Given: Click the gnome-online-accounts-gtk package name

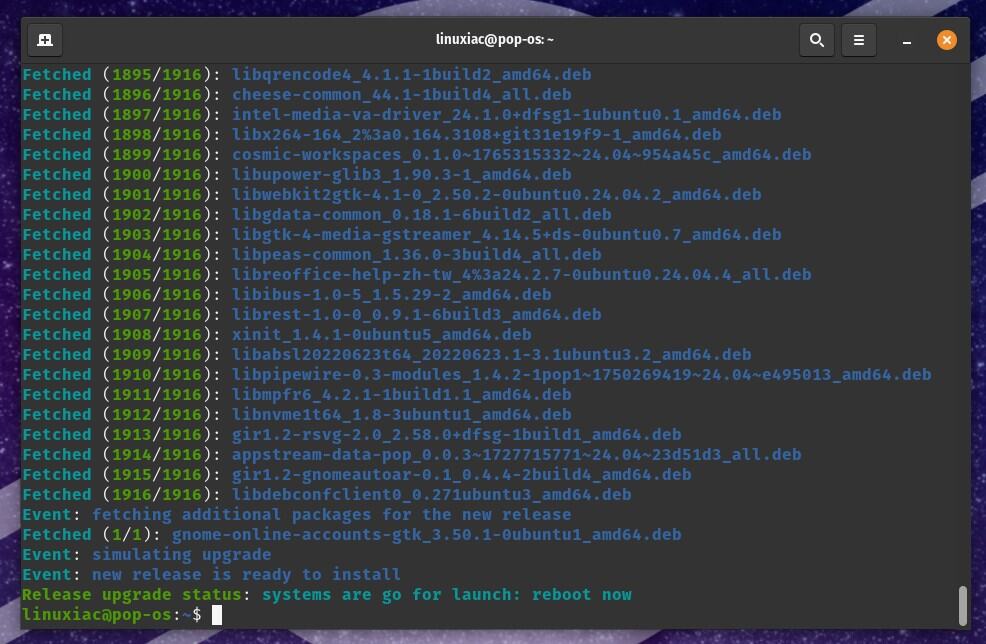Looking at the screenshot, I should coord(426,535).
